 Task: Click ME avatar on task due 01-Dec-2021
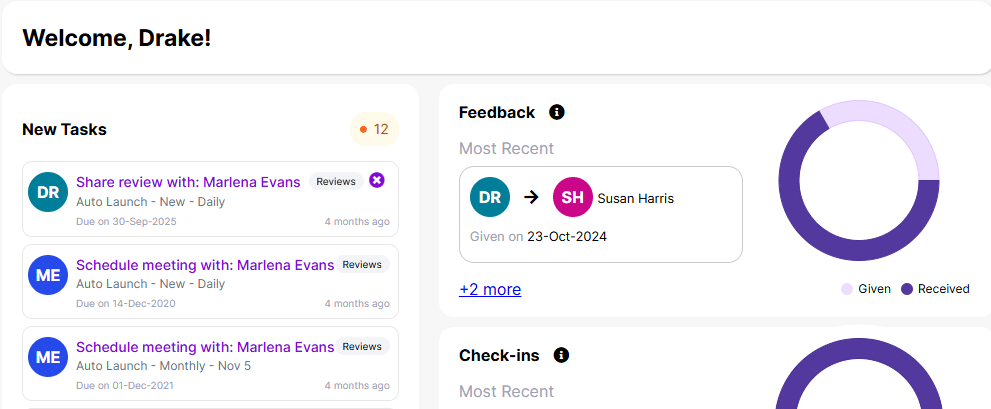point(48,357)
